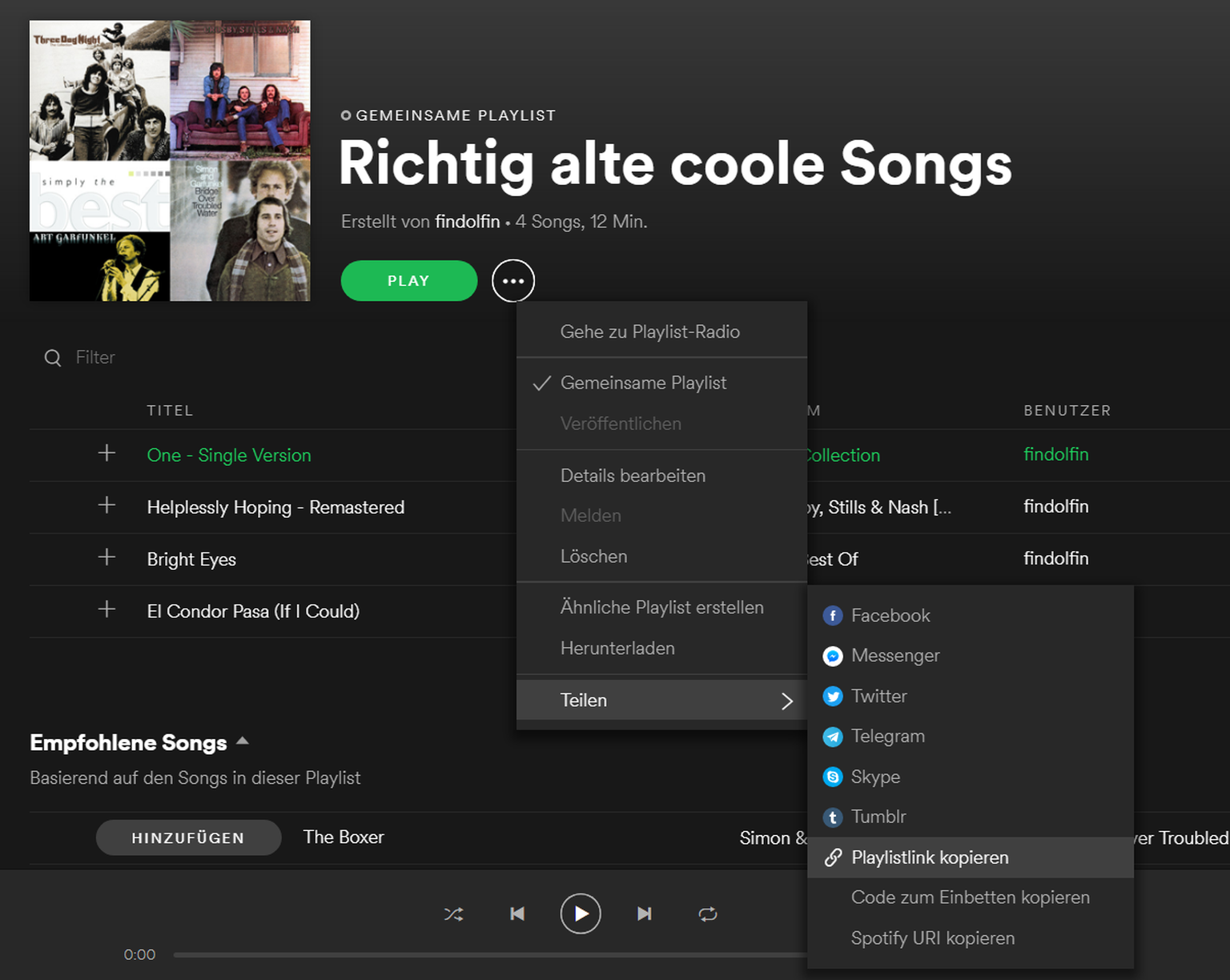Add 'Bright Eyes' using plus icon
1230x980 pixels.
(107, 557)
